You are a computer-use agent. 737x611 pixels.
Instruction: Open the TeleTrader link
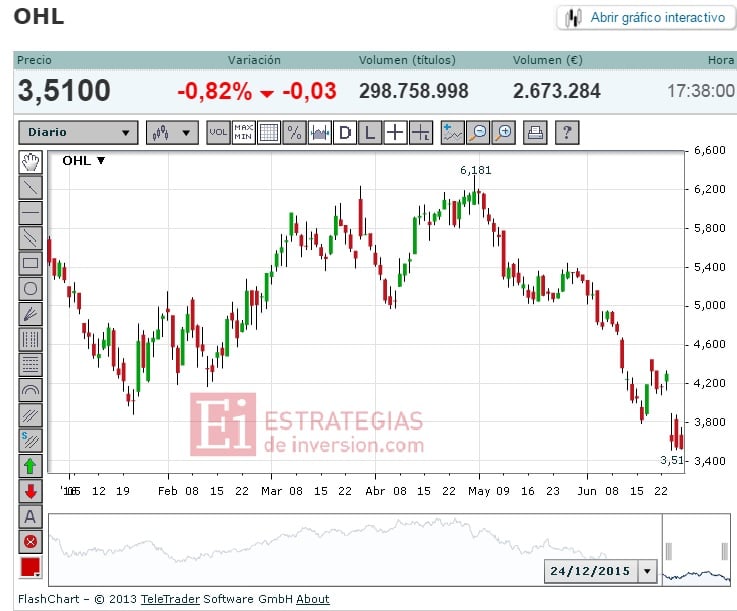170,599
